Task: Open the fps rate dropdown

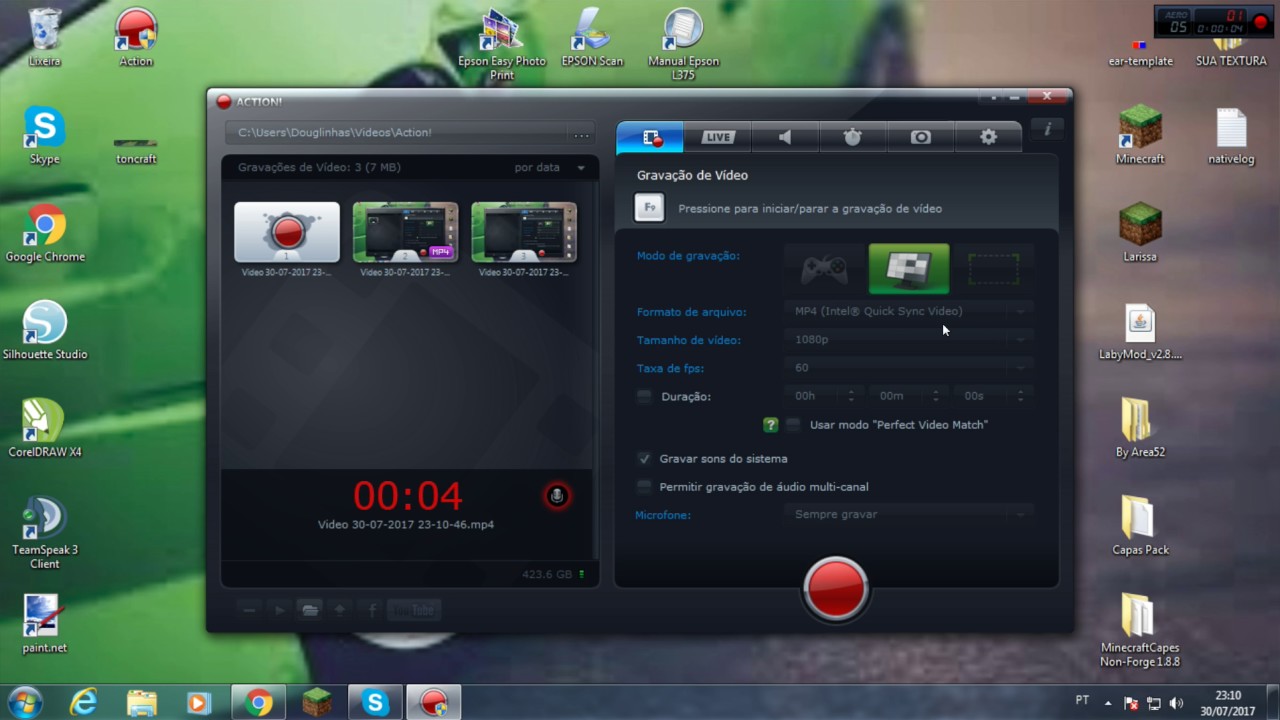Action: pyautogui.click(x=908, y=367)
